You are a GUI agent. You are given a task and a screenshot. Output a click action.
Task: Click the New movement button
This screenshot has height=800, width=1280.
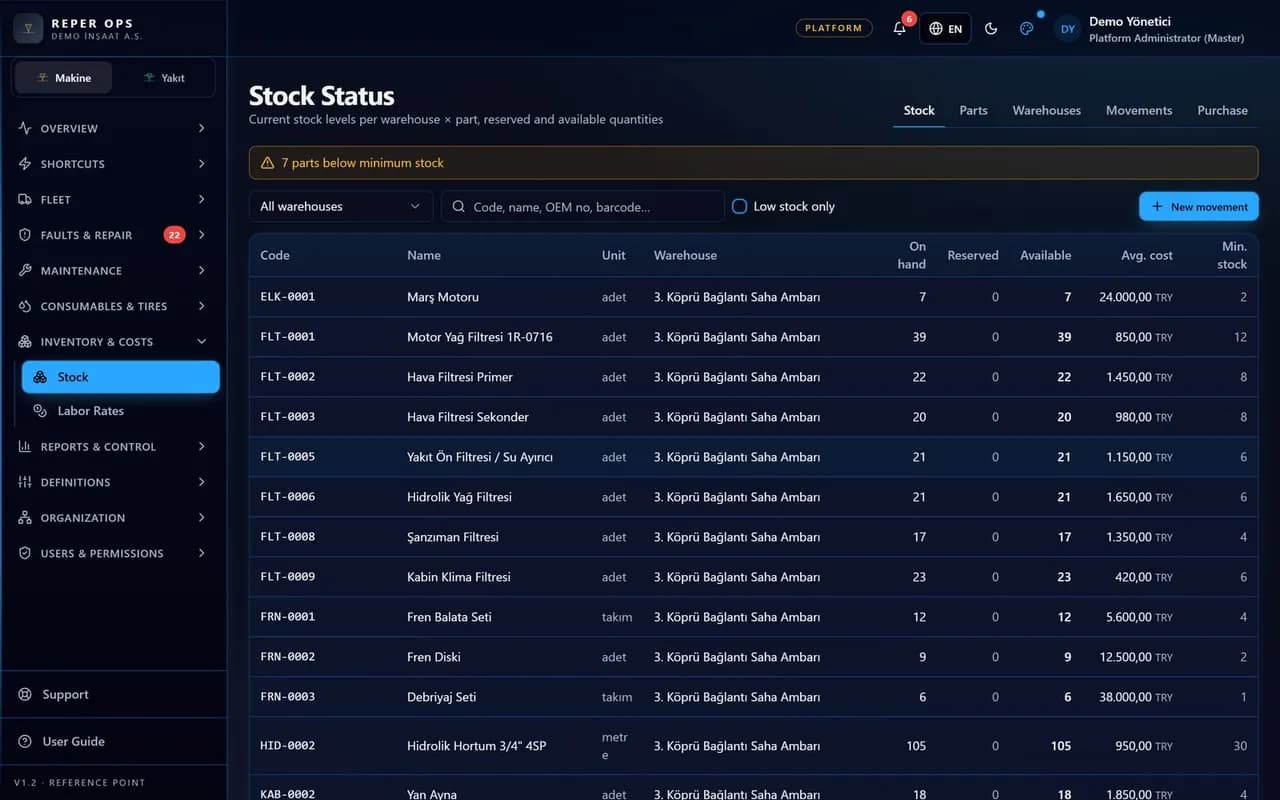1199,206
